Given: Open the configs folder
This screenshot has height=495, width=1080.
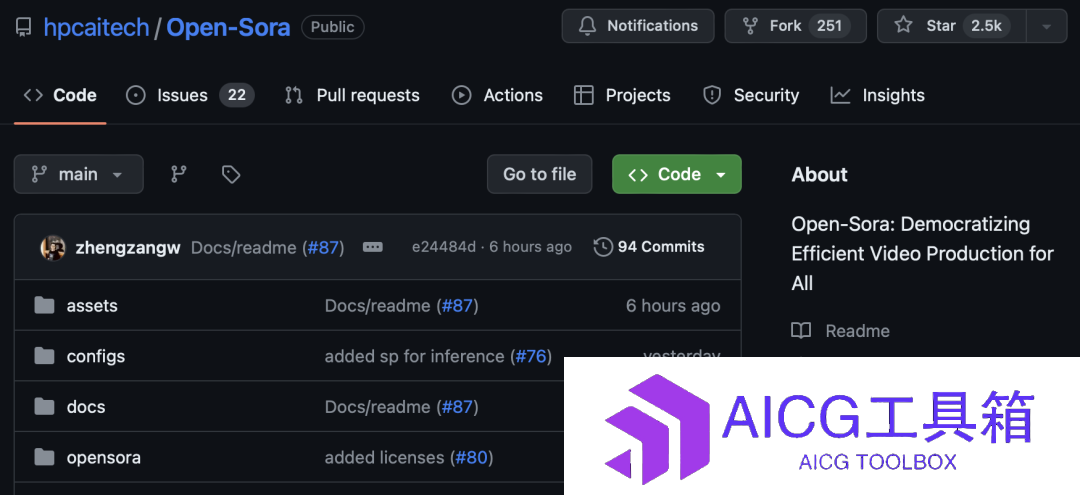Looking at the screenshot, I should coord(96,356).
